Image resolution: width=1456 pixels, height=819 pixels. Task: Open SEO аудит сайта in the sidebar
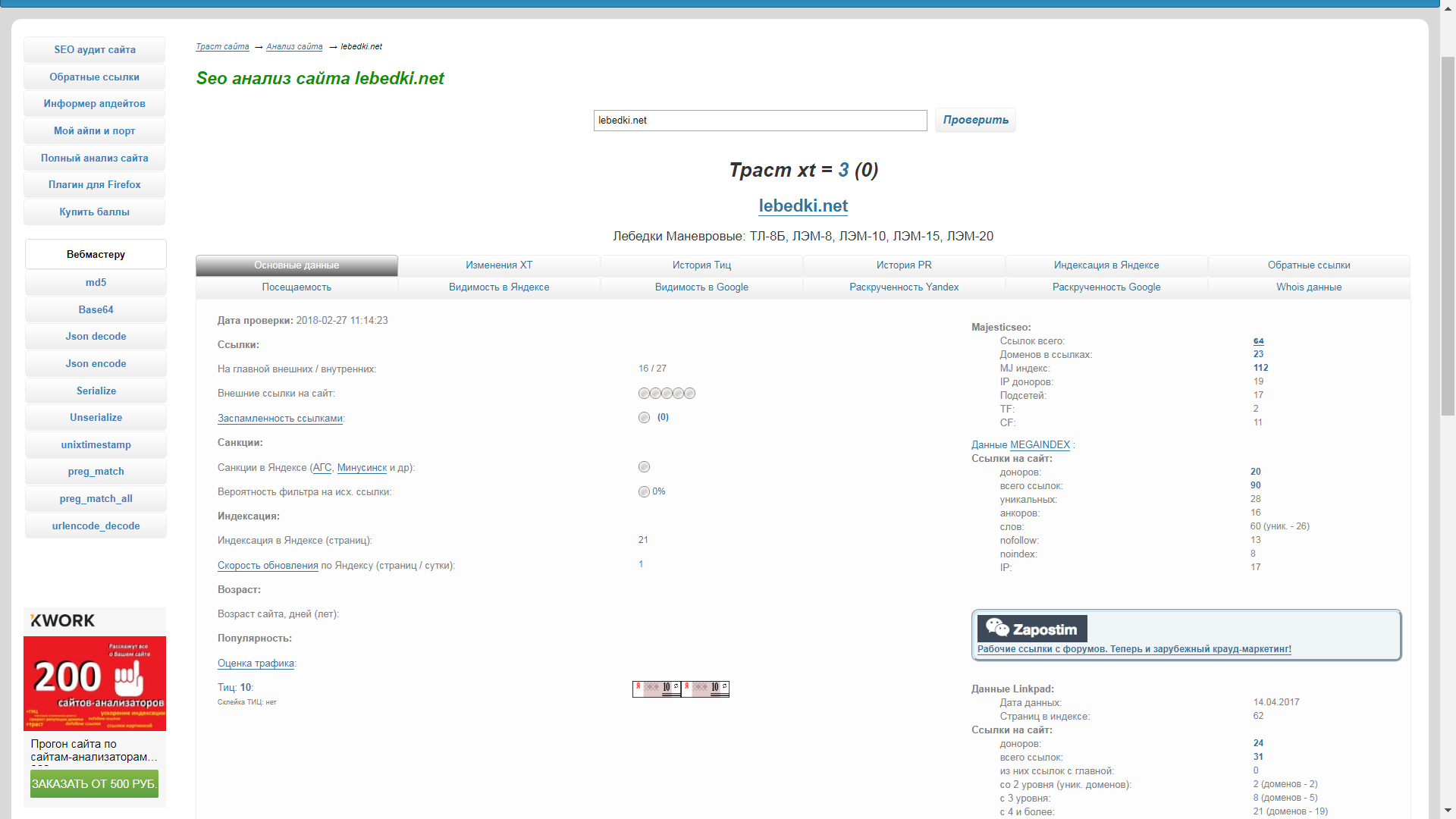(95, 50)
